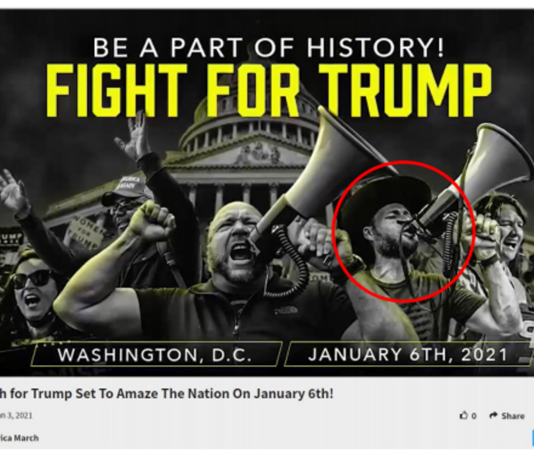Click the 'FIGHT FOR TRUMP' yellow headline
Image resolution: width=534 pixels, height=462 pixels.
269,90
